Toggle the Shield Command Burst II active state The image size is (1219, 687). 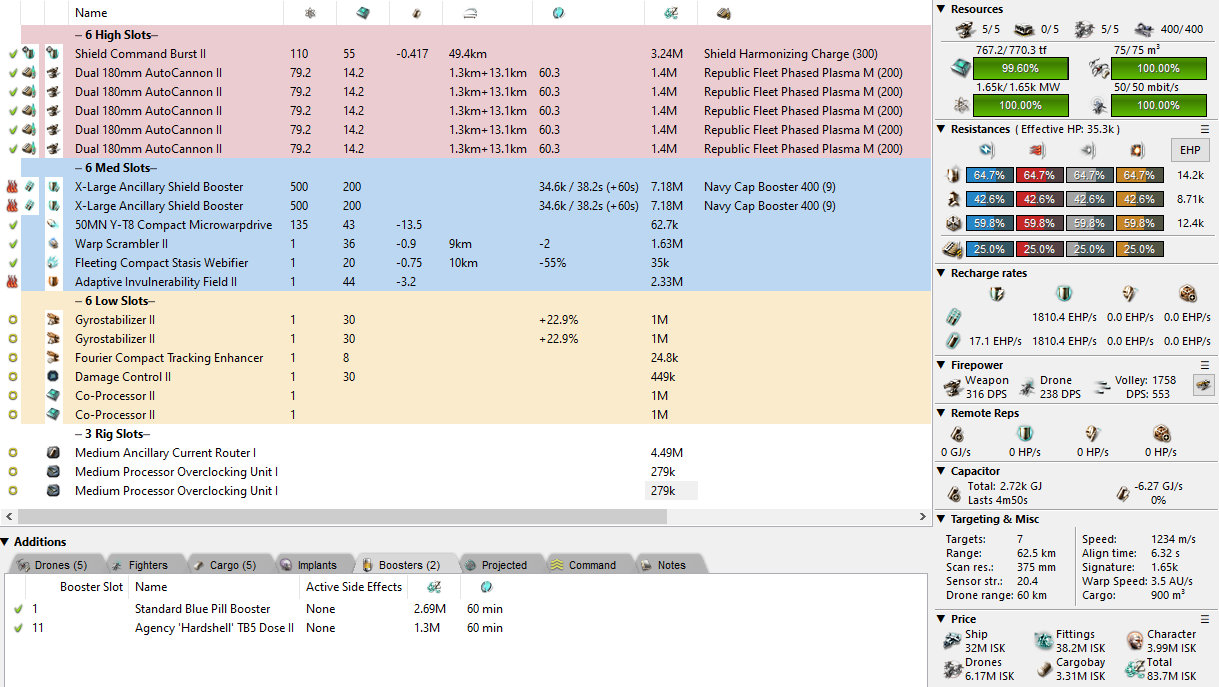[x=13, y=54]
